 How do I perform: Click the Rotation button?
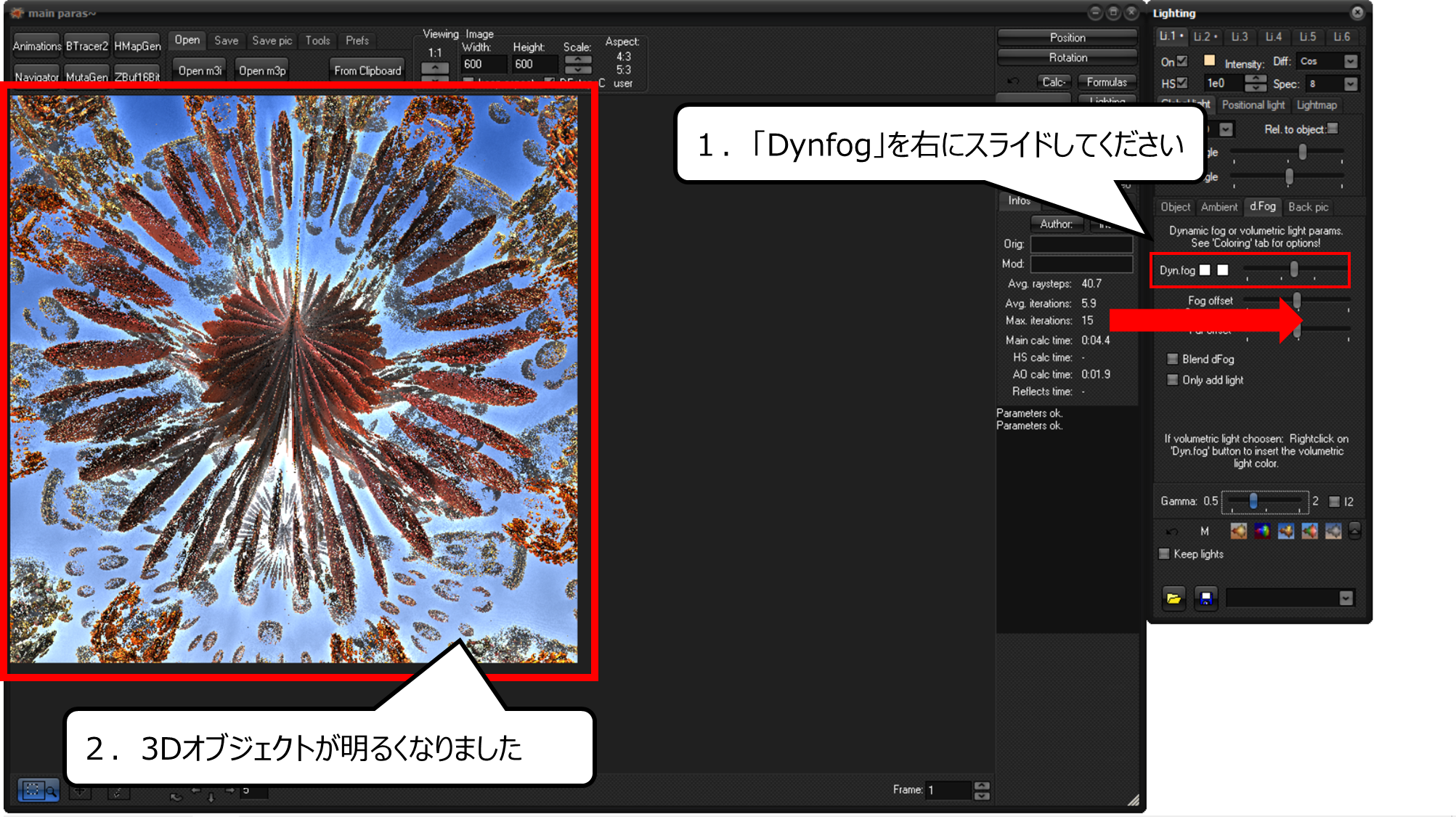[x=1067, y=57]
